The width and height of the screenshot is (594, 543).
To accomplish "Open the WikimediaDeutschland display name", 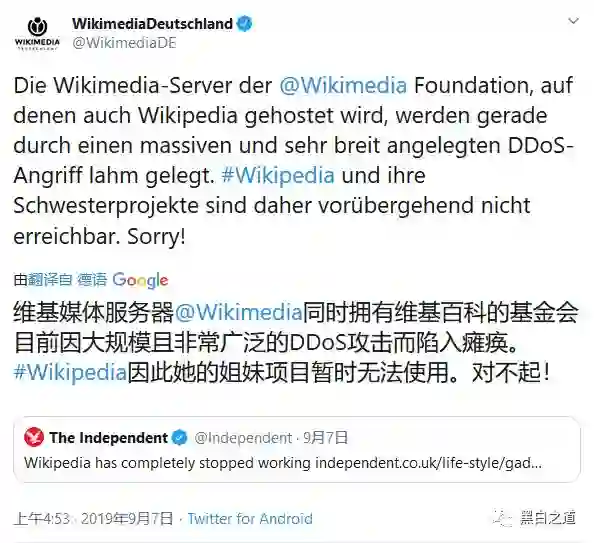I will (152, 24).
